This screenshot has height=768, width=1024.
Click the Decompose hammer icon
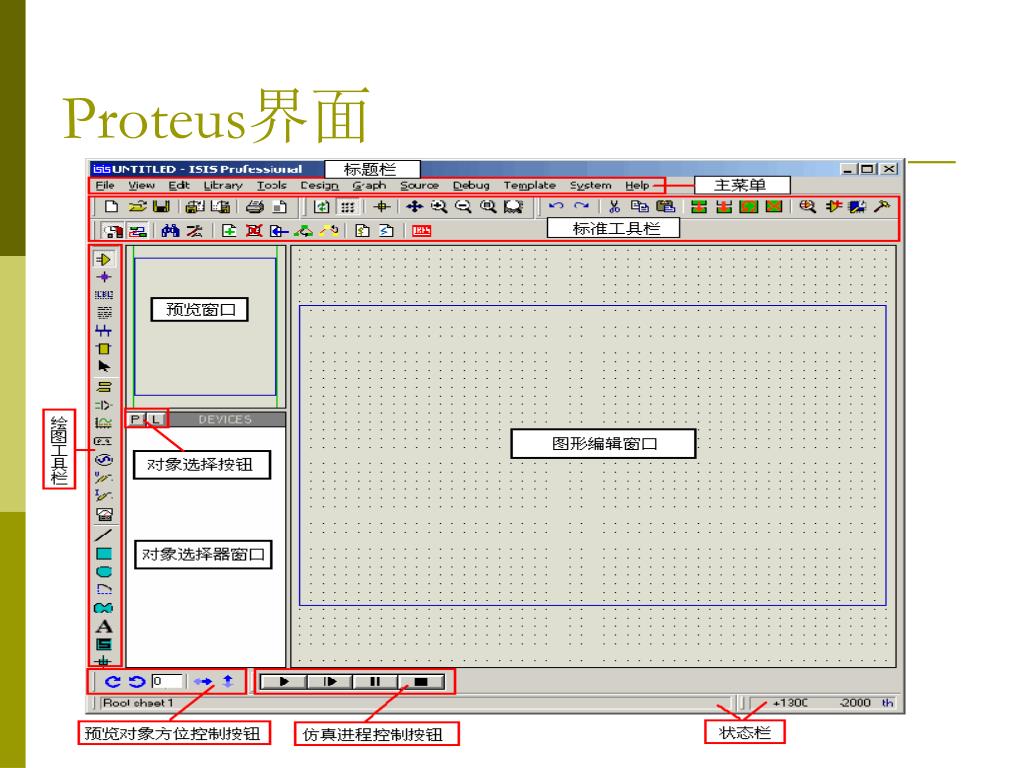882,207
